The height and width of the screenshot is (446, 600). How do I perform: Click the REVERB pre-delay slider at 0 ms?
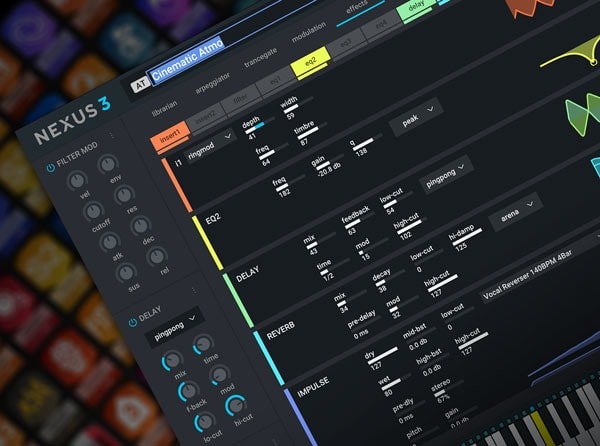(365, 323)
